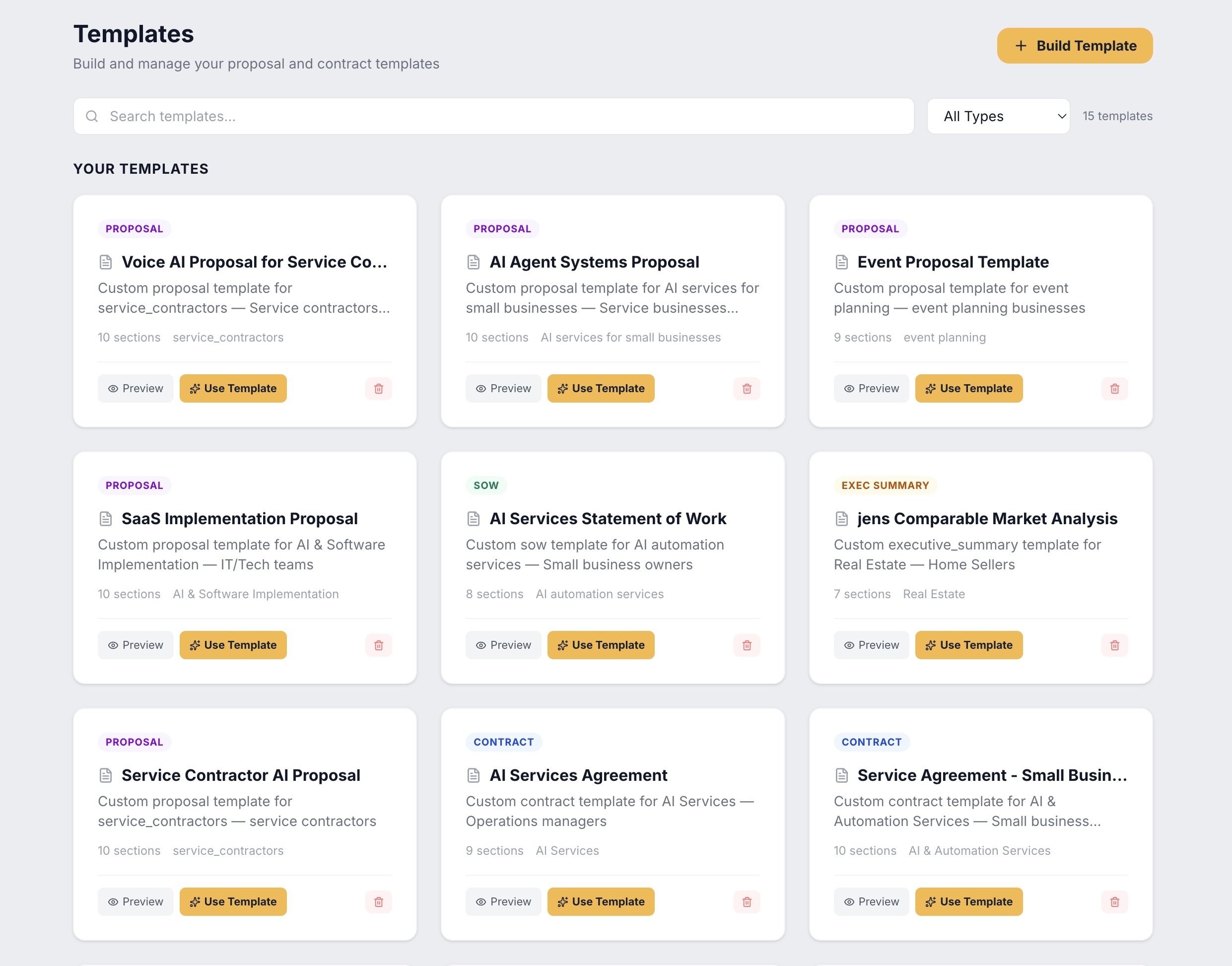This screenshot has height=966, width=1232.
Task: Delete the Voice AI Proposal template
Action: [x=378, y=389]
